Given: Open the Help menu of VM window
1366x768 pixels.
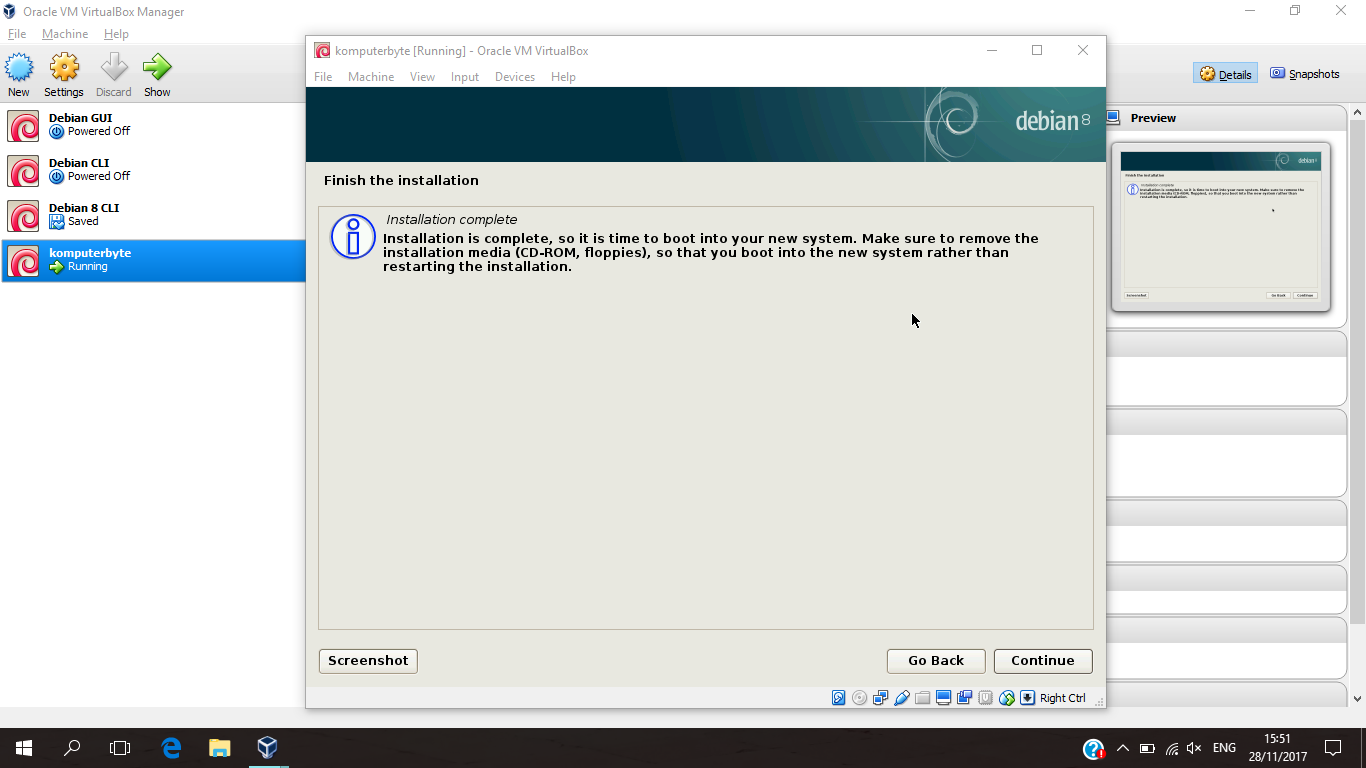Looking at the screenshot, I should (x=563, y=77).
